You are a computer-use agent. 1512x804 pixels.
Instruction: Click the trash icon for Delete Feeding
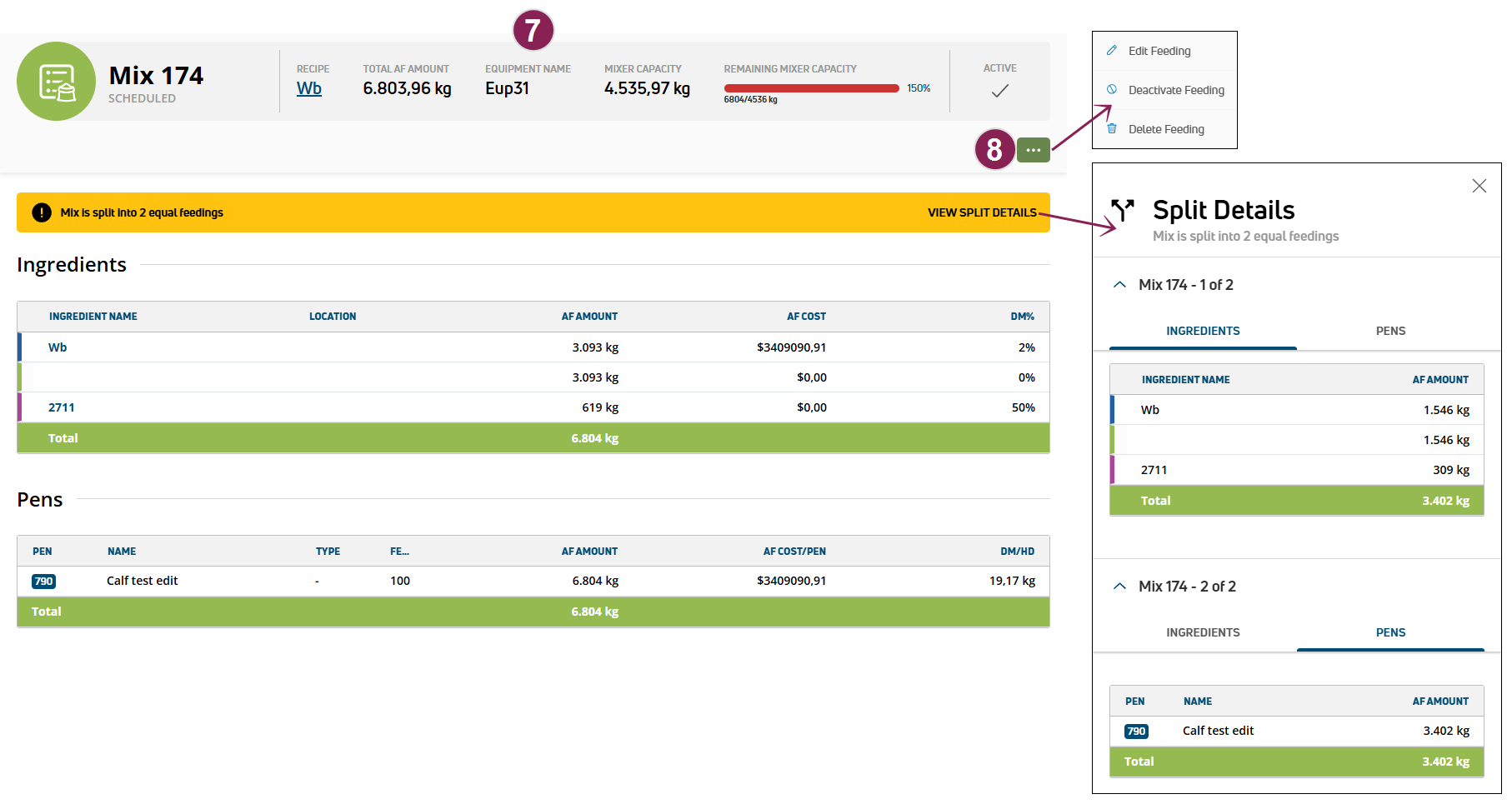pyautogui.click(x=1111, y=129)
